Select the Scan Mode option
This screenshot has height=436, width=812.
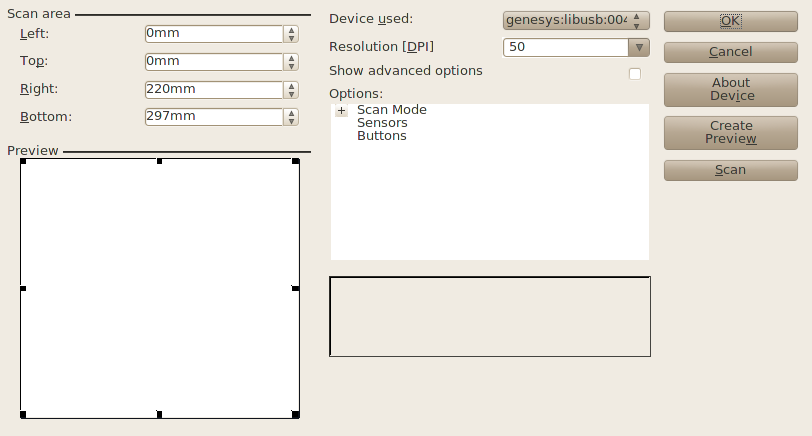392,110
